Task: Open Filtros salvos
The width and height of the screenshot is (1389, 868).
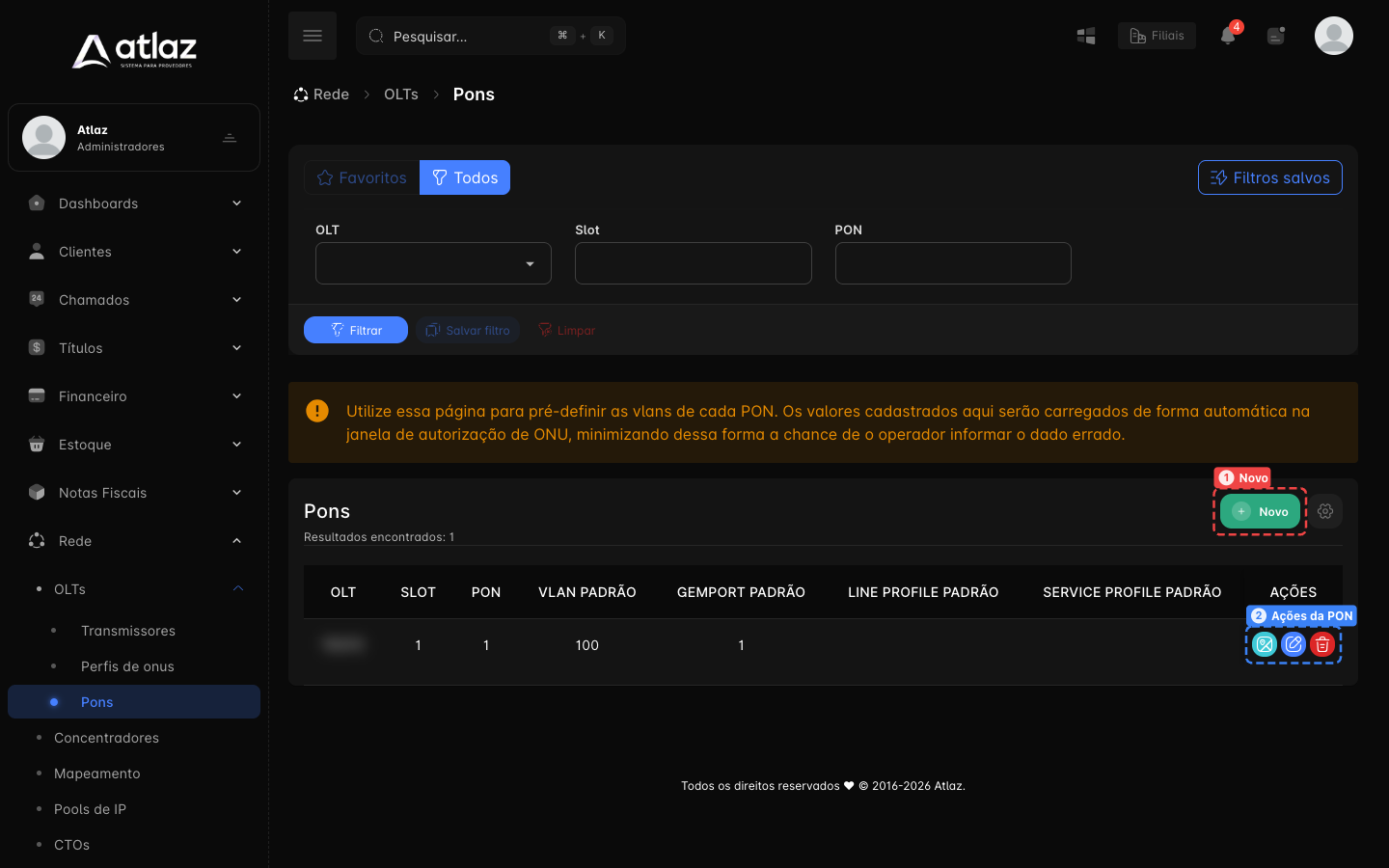Action: click(x=1269, y=177)
